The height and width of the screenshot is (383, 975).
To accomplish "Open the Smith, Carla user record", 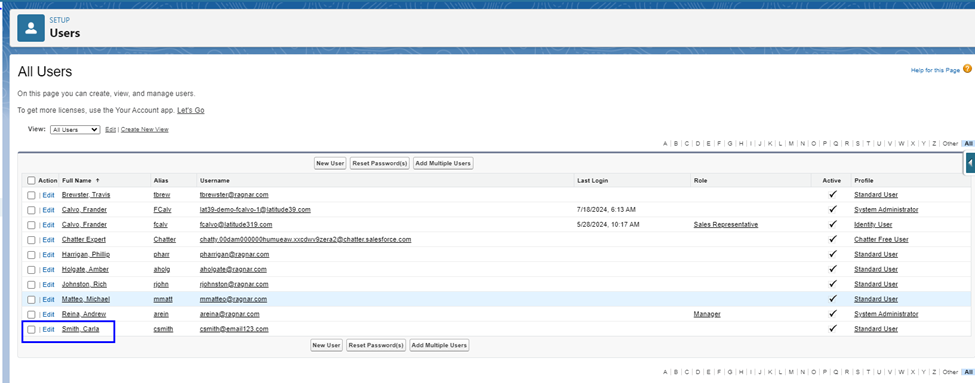I will 81,329.
